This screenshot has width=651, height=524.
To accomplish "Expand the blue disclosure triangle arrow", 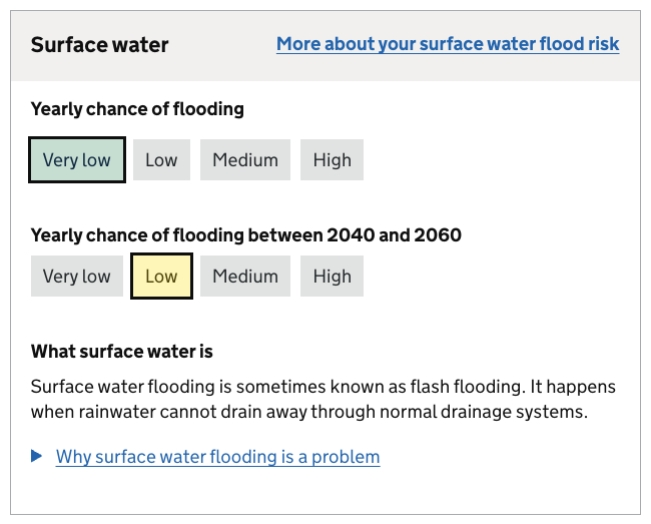I will tap(37, 456).
